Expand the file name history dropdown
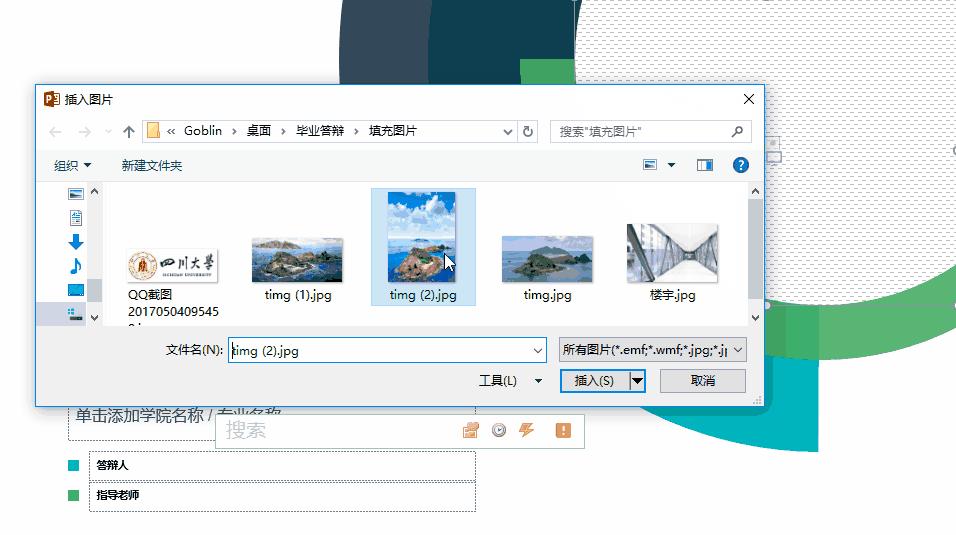 [x=538, y=350]
